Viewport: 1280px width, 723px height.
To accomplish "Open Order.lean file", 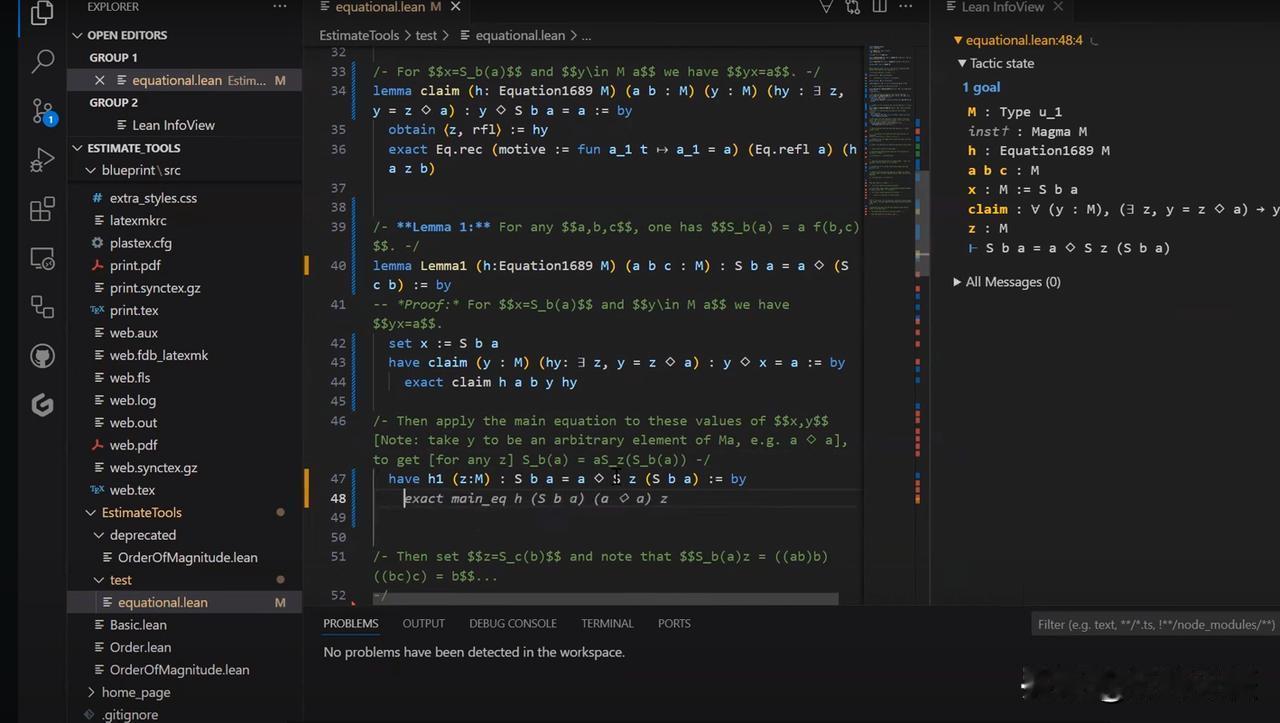I will [x=141, y=647].
